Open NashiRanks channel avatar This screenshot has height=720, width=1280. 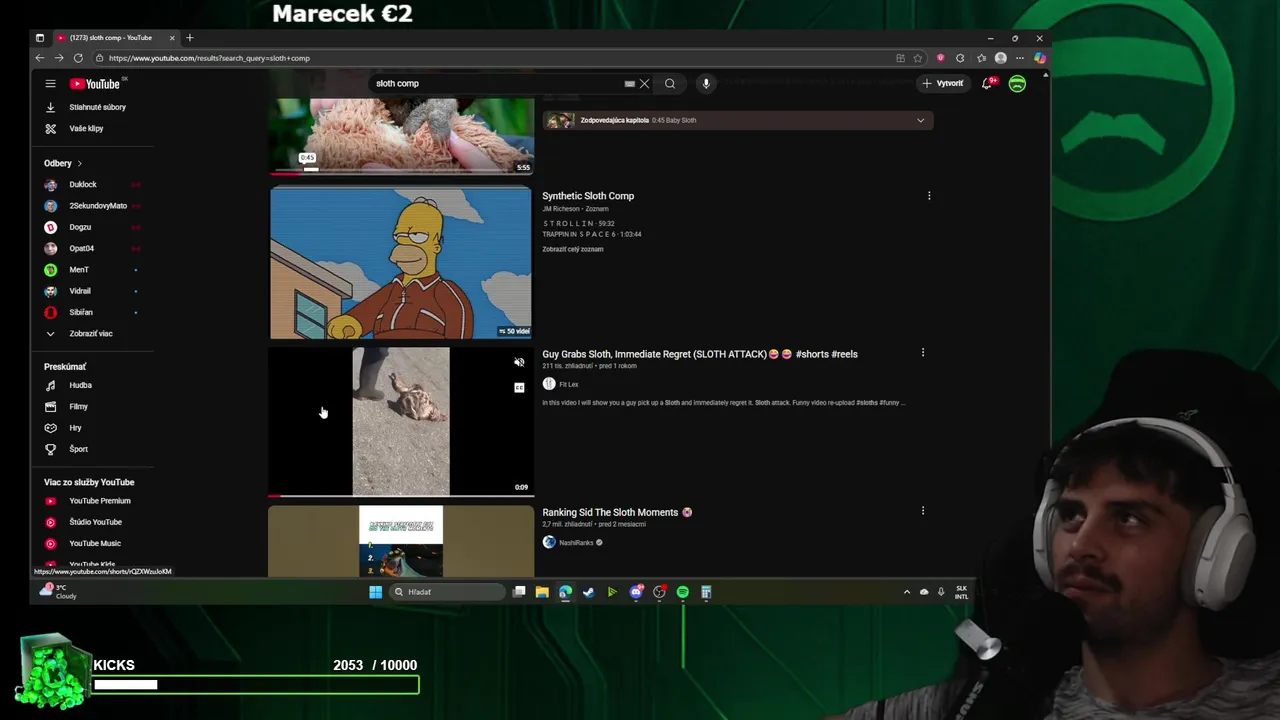coord(549,542)
